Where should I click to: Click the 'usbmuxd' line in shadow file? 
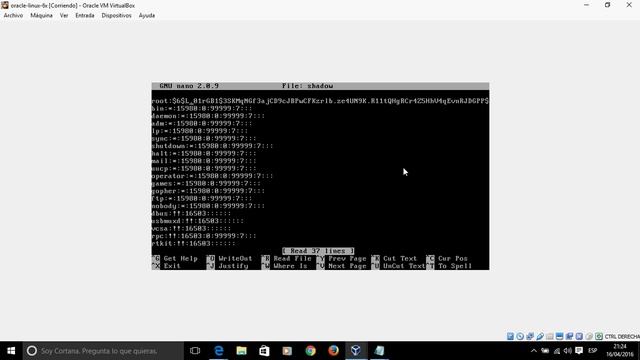pyautogui.click(x=198, y=221)
